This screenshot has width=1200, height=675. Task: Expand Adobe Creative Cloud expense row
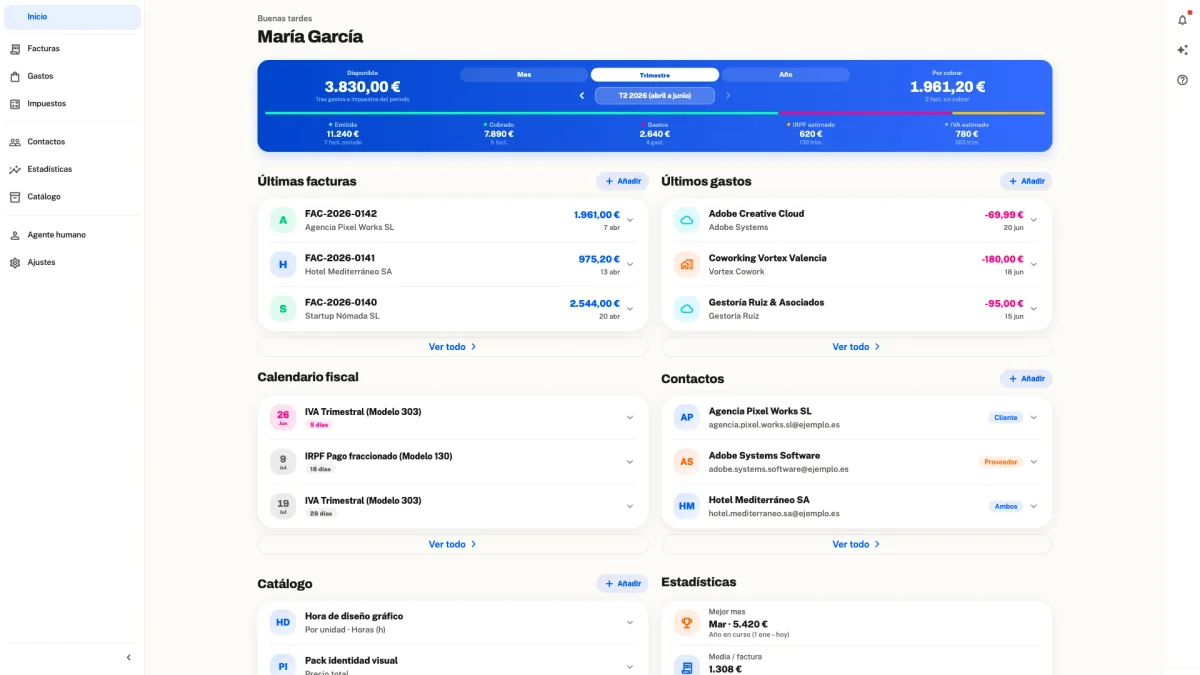click(x=1034, y=221)
